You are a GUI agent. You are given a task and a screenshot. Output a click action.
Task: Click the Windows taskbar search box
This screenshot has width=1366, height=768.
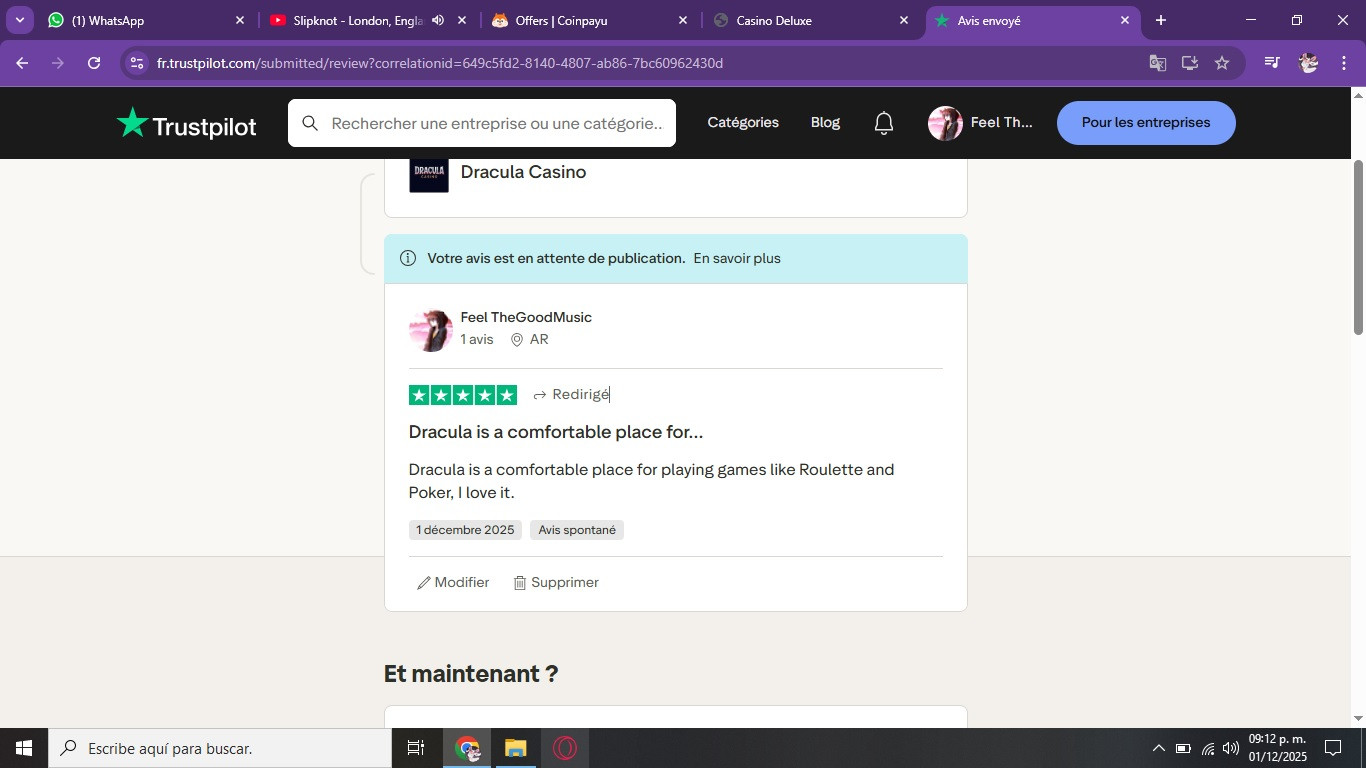[220, 748]
